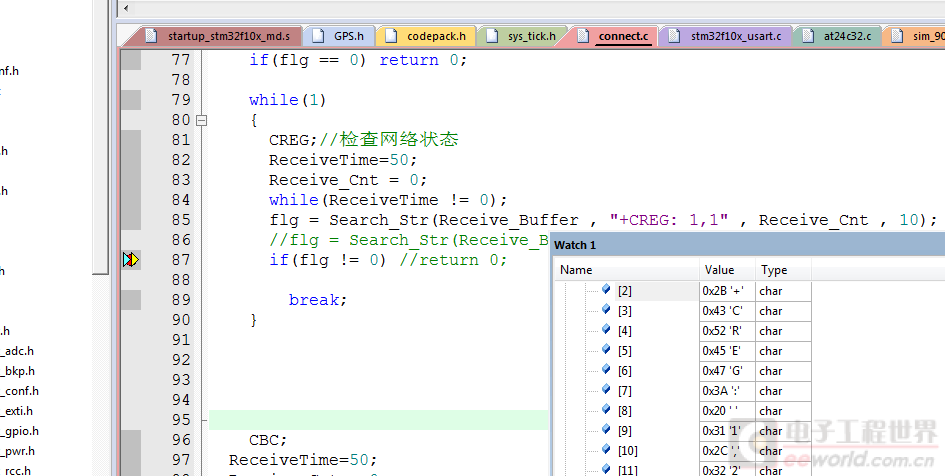Viewport: 945px width, 476px height.
Task: Select watch entry [5]
Action: [x=624, y=351]
